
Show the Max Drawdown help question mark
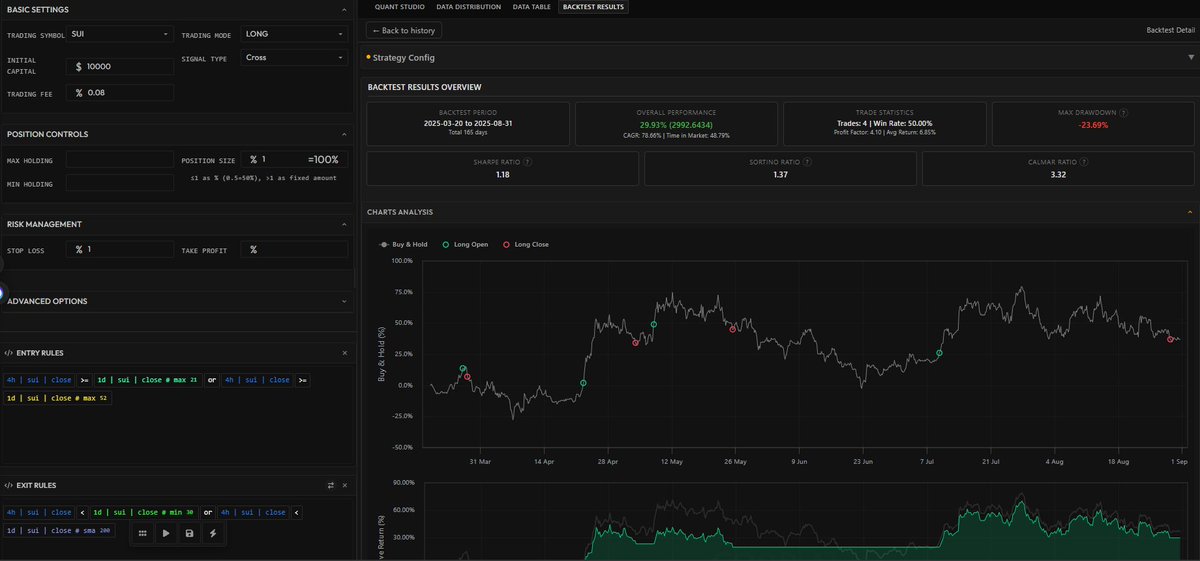click(x=1125, y=113)
